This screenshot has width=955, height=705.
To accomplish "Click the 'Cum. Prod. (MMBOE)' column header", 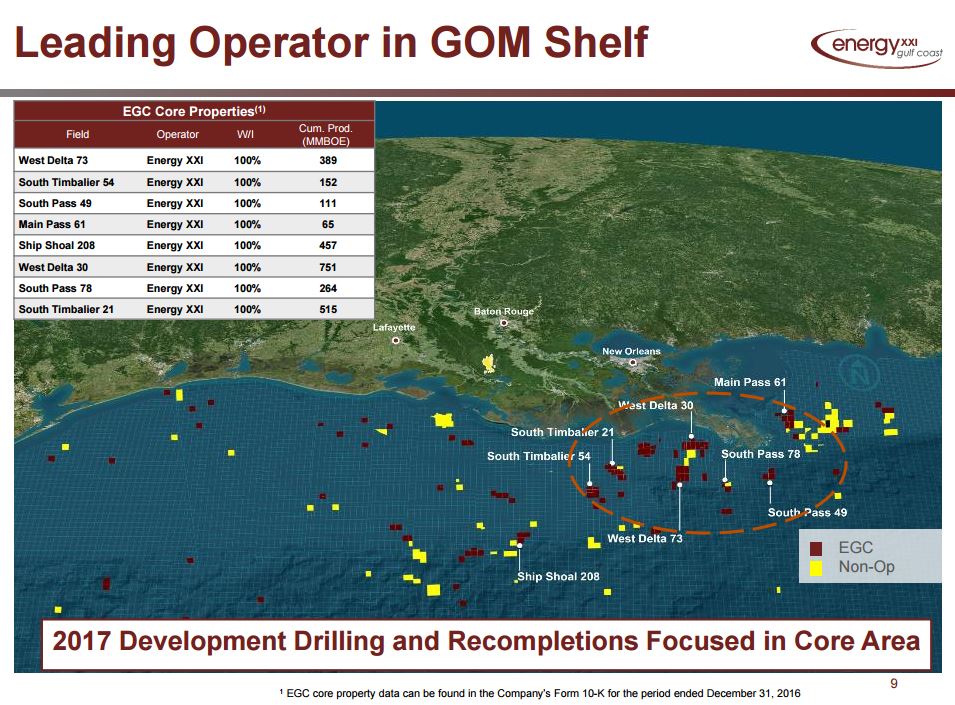I will [326, 135].
